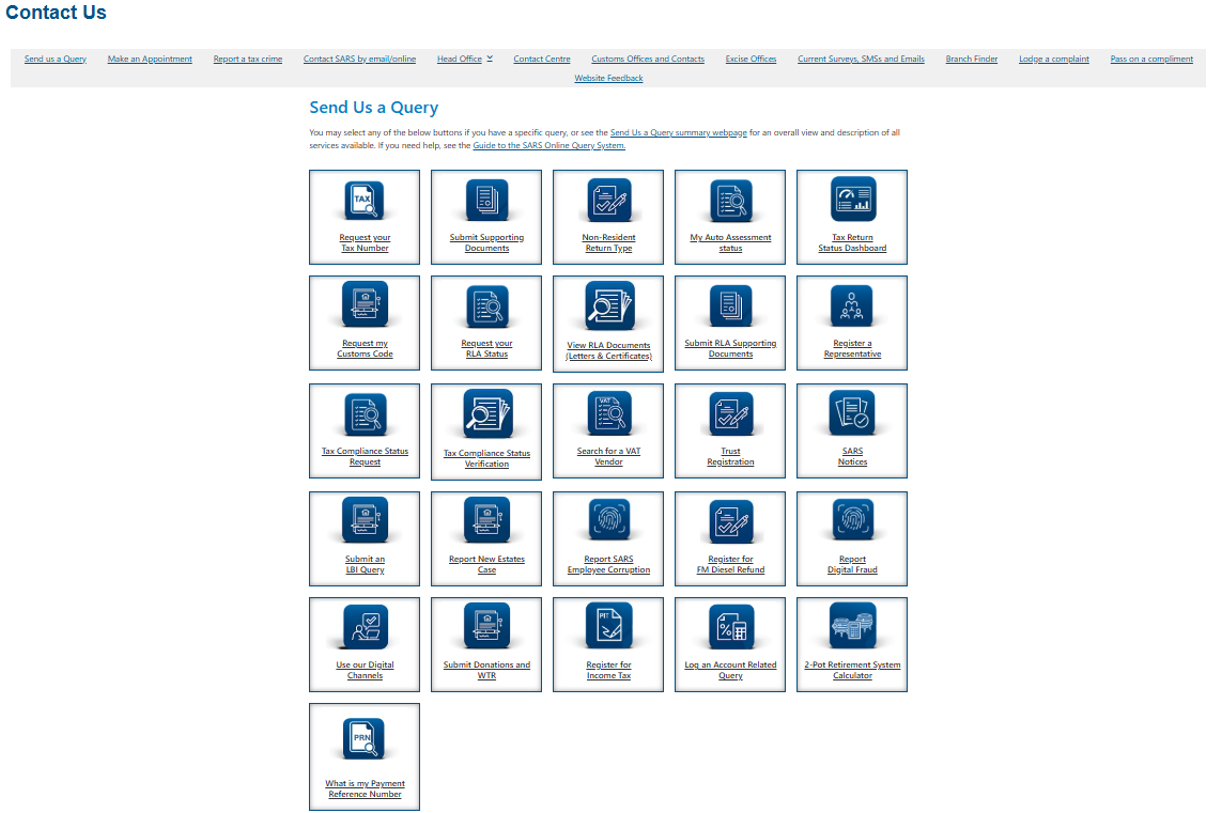The width and height of the screenshot is (1212, 813).
Task: Click the Log an Account Related Query icon
Action: [731, 627]
